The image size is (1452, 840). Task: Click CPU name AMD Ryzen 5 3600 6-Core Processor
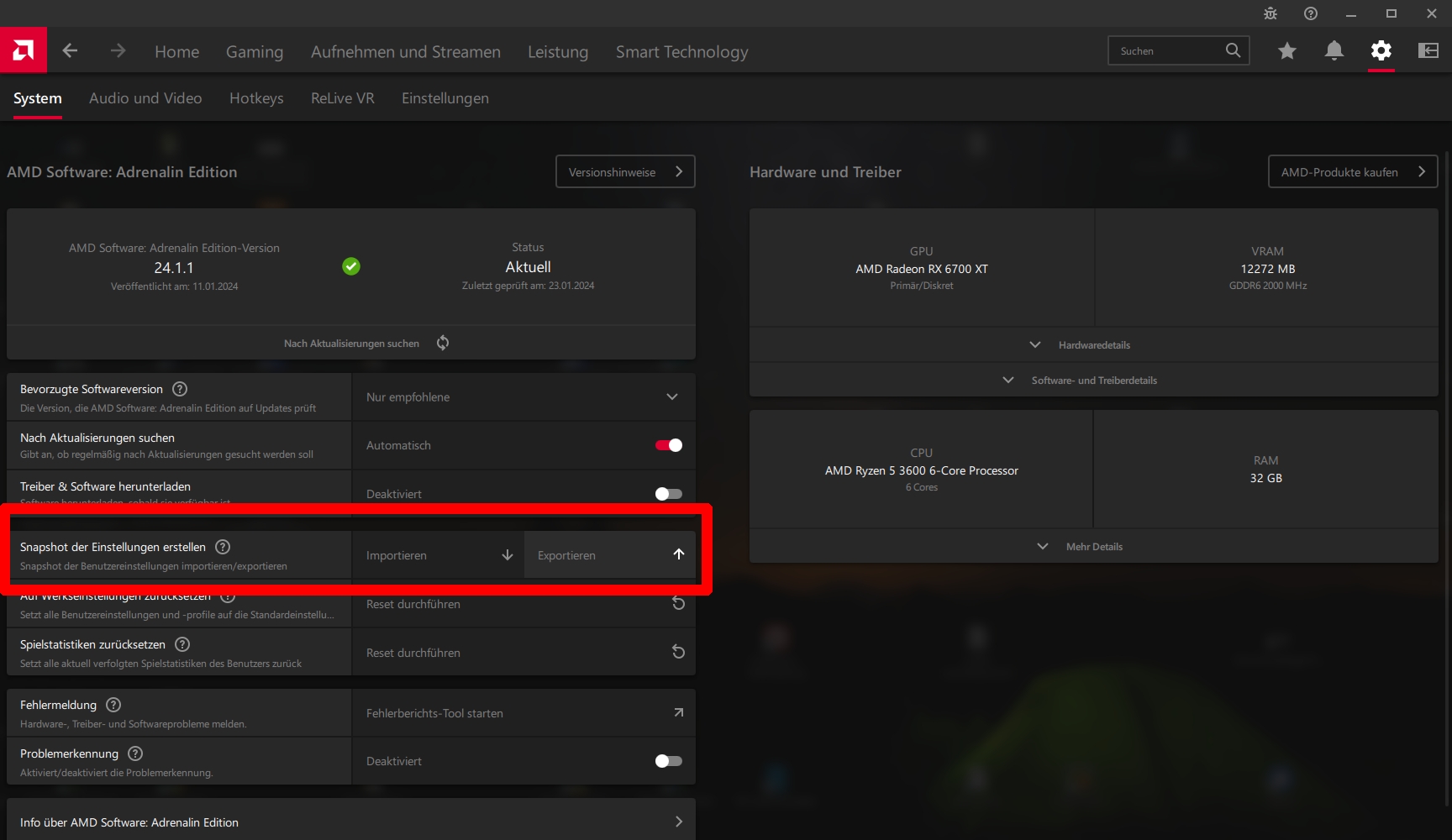tap(922, 470)
